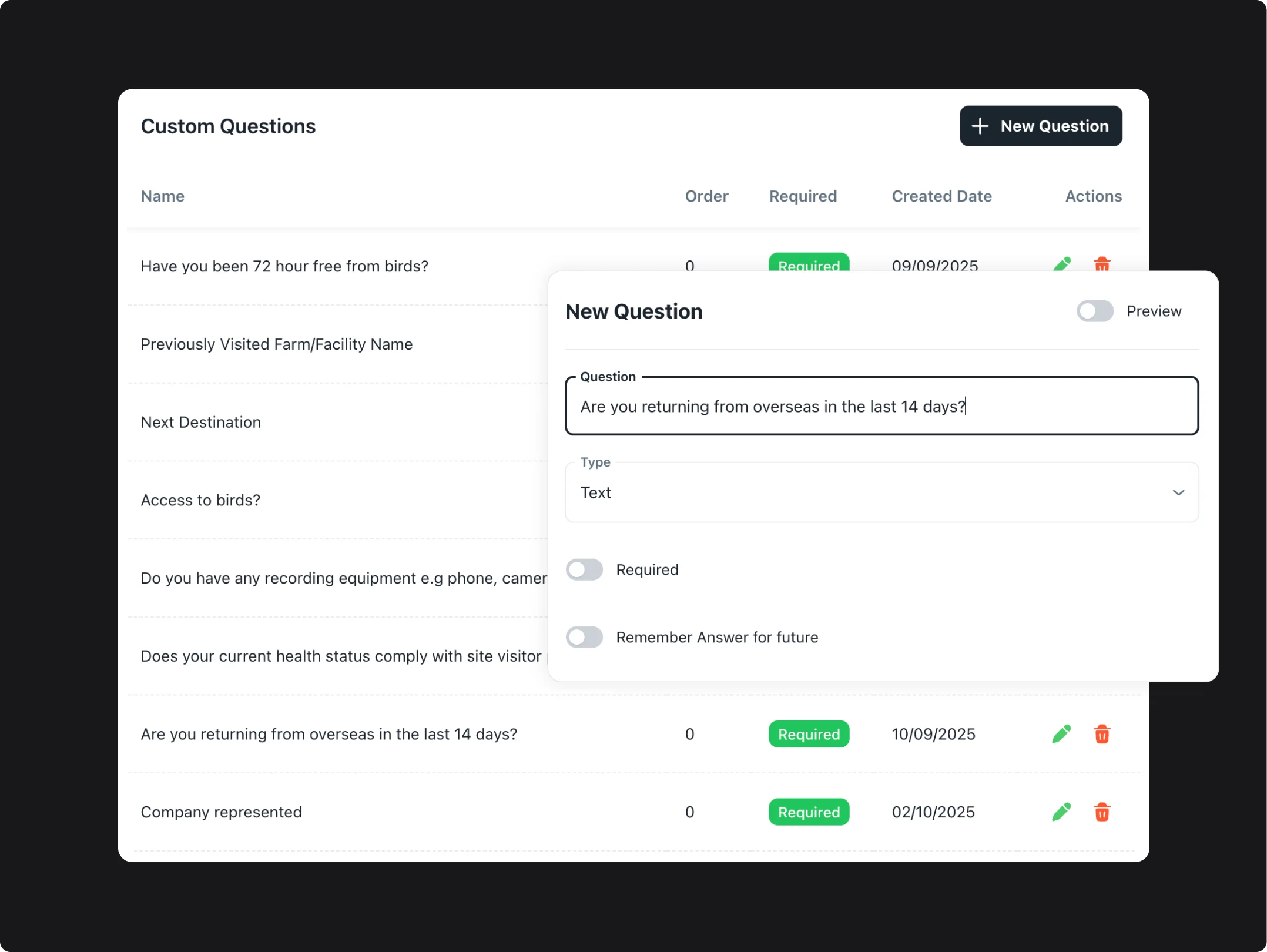The height and width of the screenshot is (952, 1267).
Task: Select the 'Access to birds?' question row
Action: (x=200, y=500)
